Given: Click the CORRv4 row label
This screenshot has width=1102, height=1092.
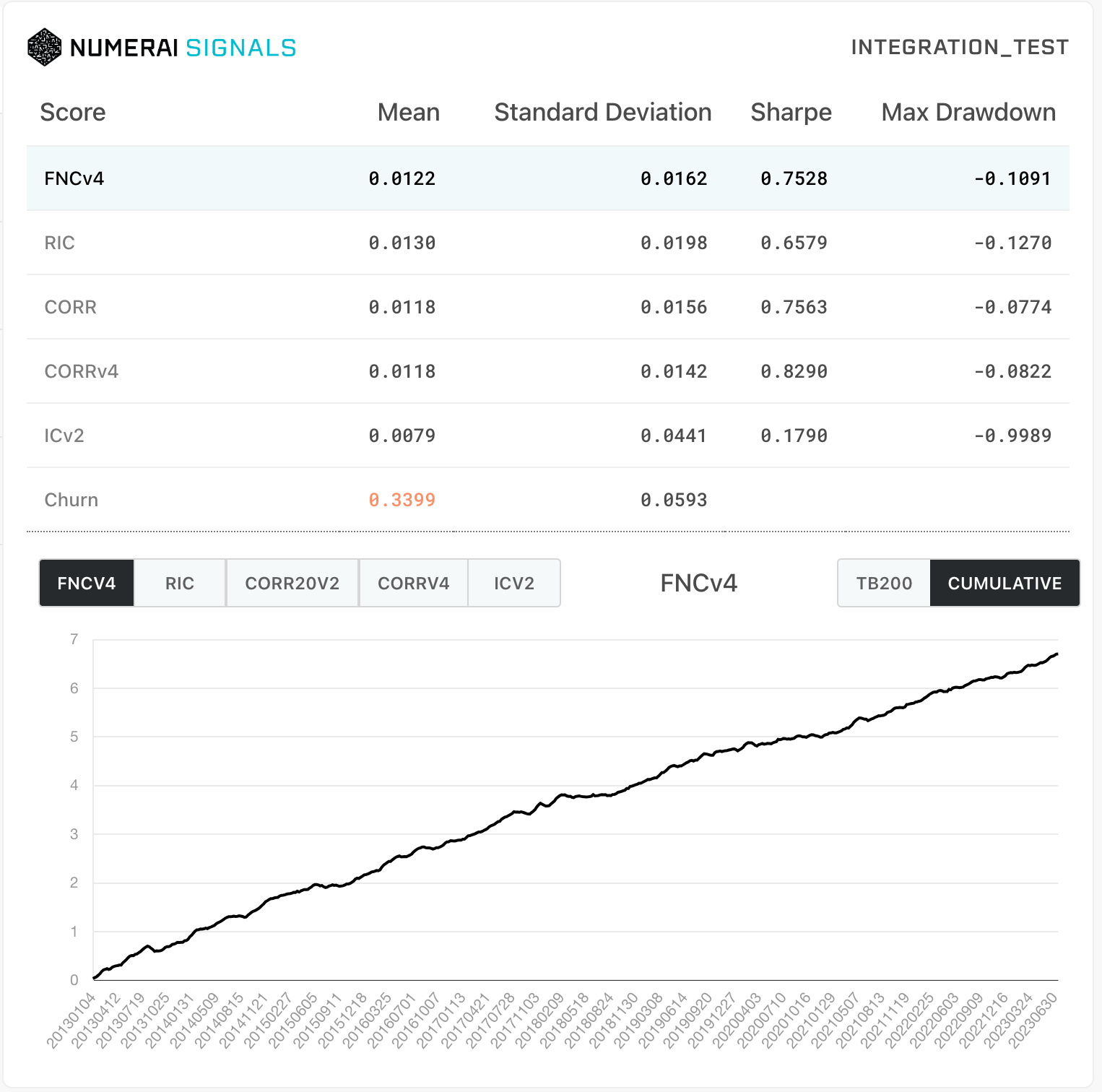Looking at the screenshot, I should point(82,371).
